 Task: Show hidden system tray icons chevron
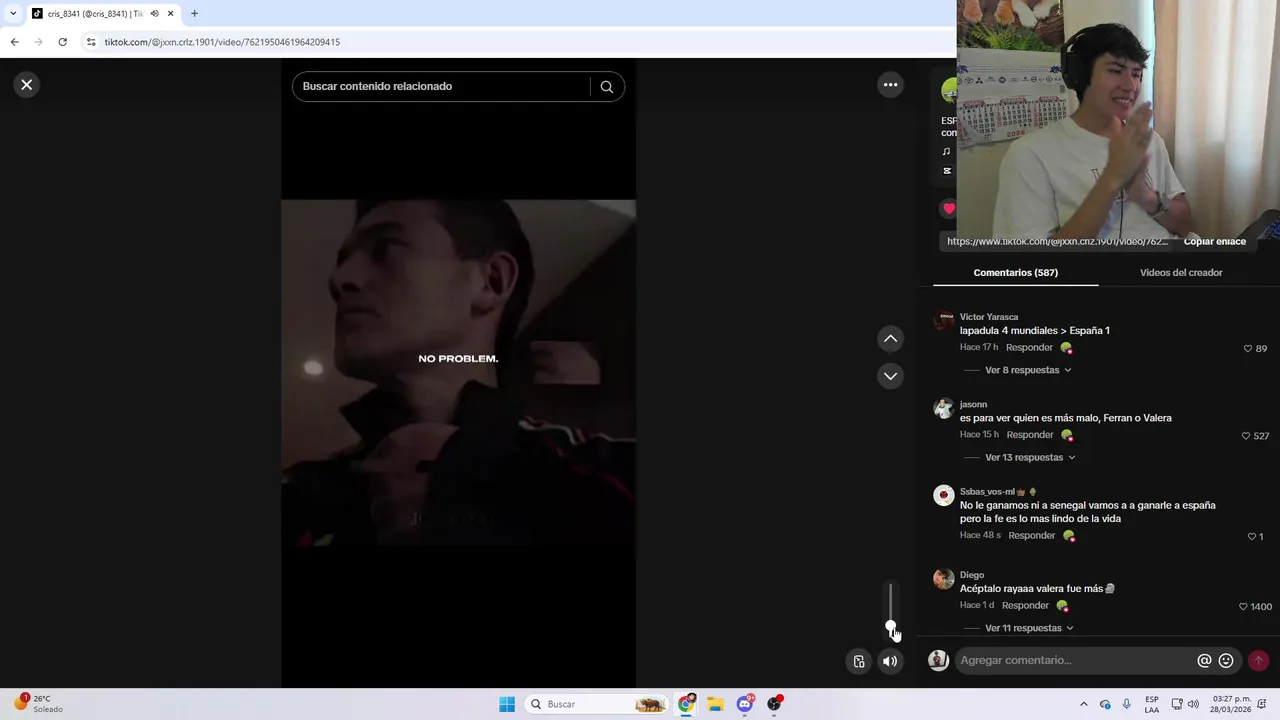pos(1083,704)
